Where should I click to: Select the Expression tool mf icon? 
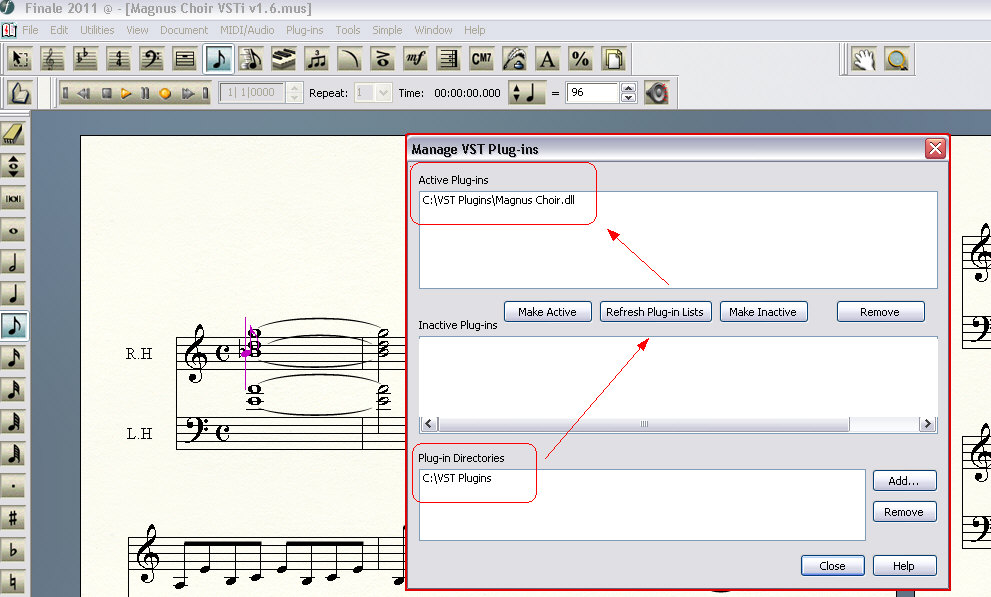pos(415,59)
